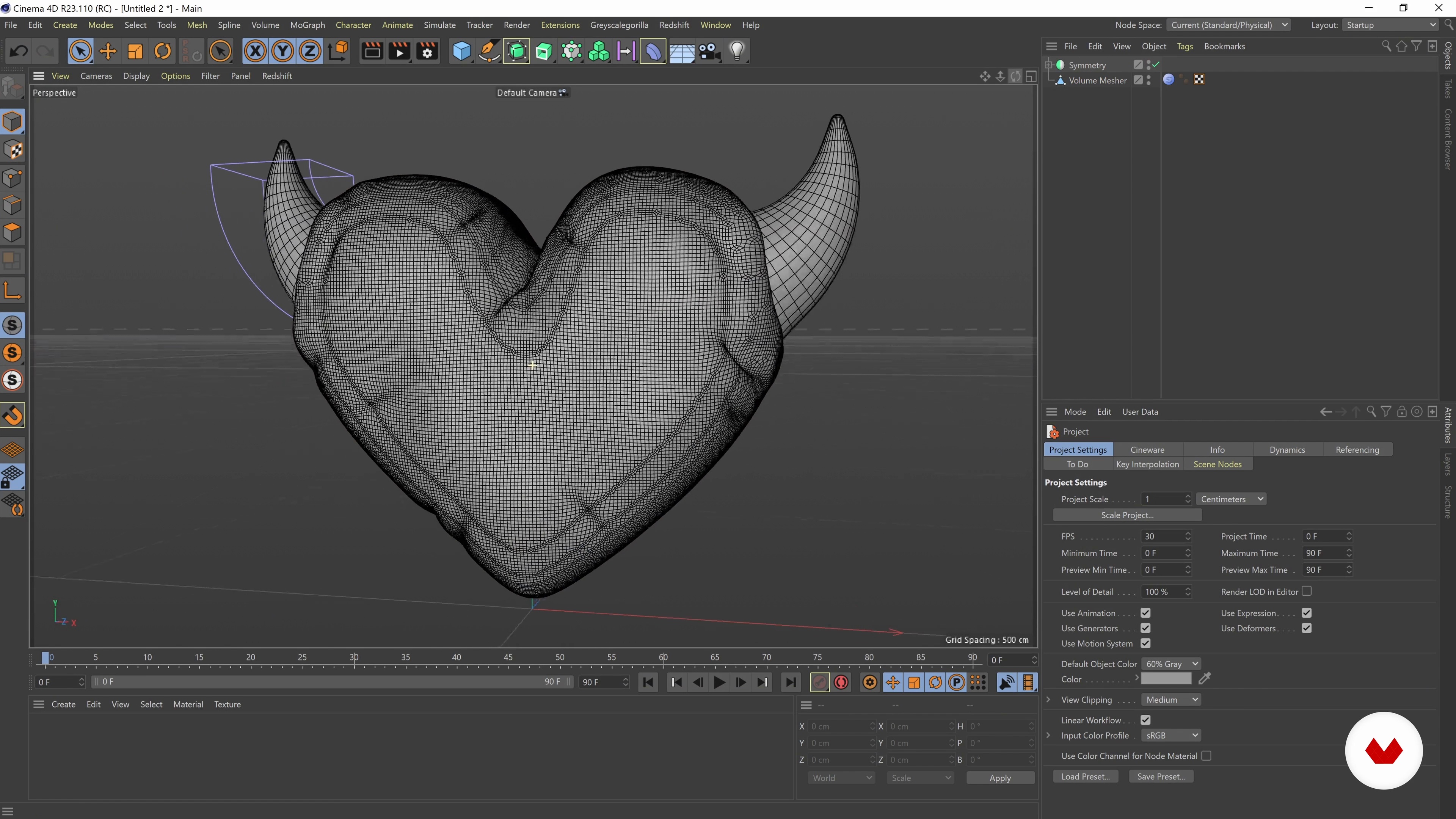Toggle Use Animation checkbox

click(x=1146, y=613)
